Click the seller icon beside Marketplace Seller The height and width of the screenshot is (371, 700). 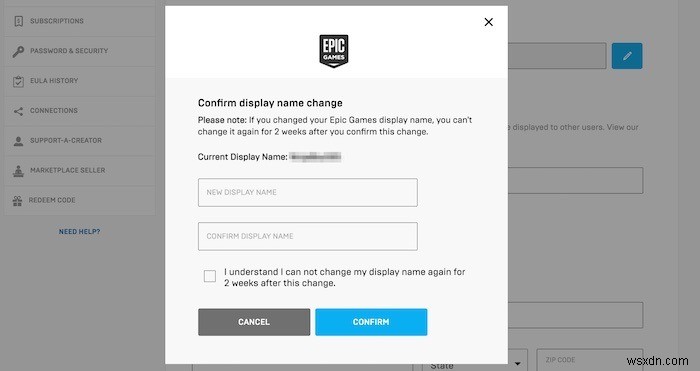18,171
